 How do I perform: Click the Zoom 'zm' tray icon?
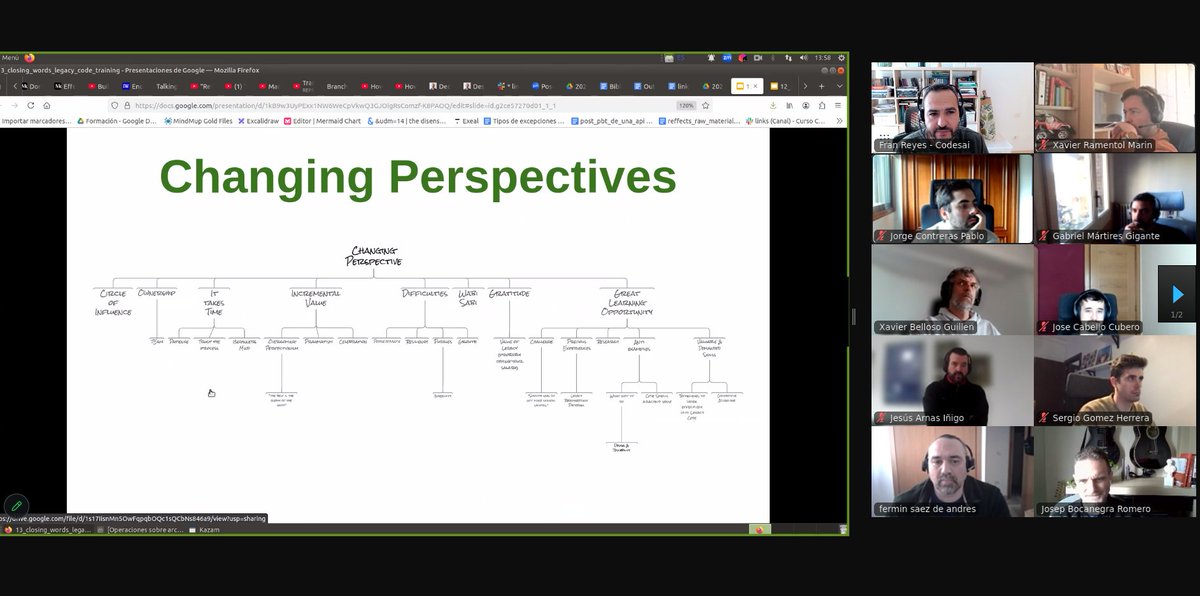coord(727,57)
